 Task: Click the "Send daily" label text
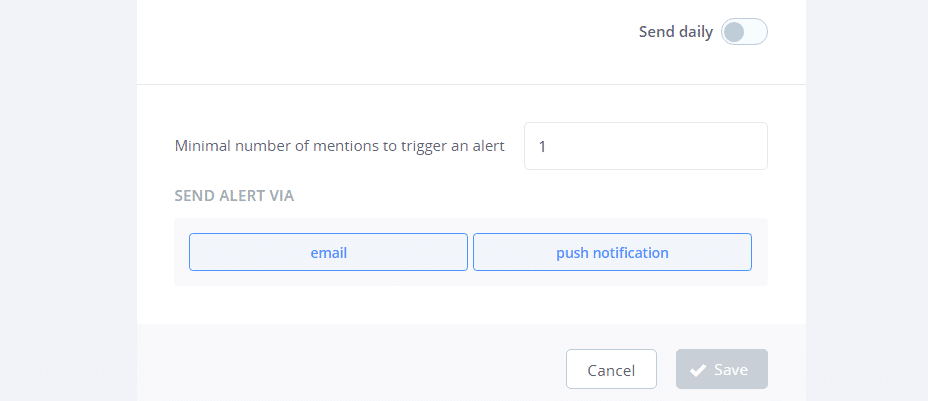[x=675, y=32]
